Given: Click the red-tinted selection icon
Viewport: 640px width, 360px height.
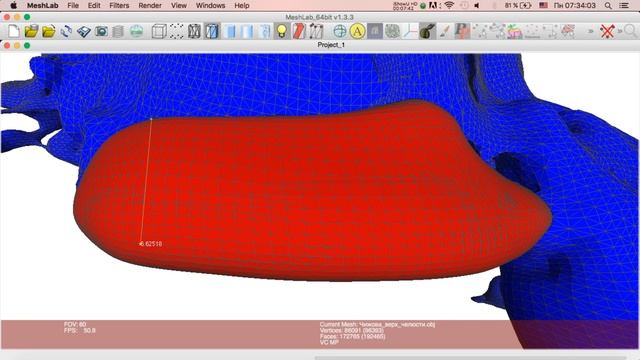Looking at the screenshot, I should point(568,31).
